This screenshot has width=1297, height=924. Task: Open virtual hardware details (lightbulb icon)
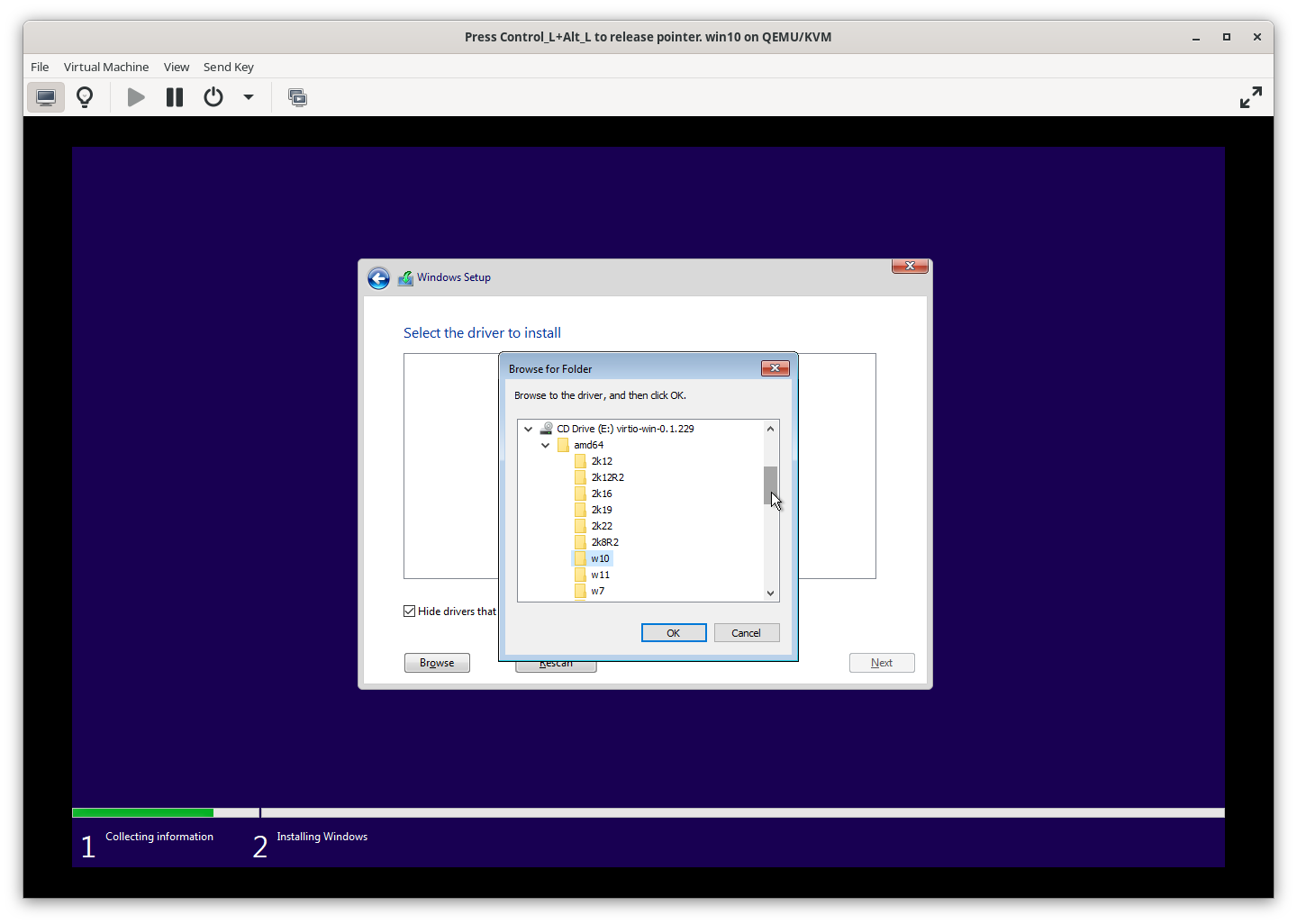(x=85, y=97)
